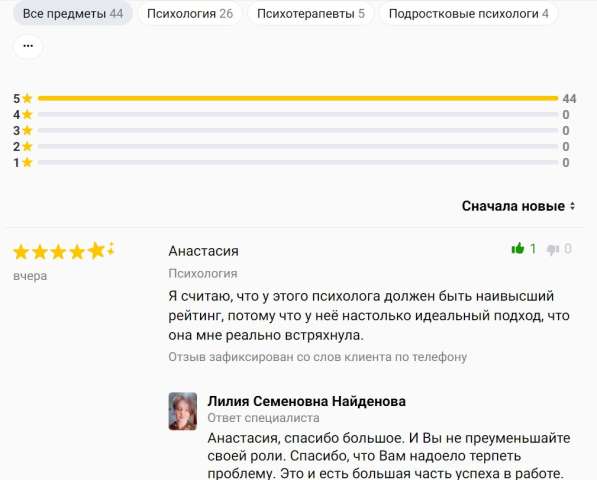Dislike Анастасия's review with thumbs-down icon

pos(552,249)
